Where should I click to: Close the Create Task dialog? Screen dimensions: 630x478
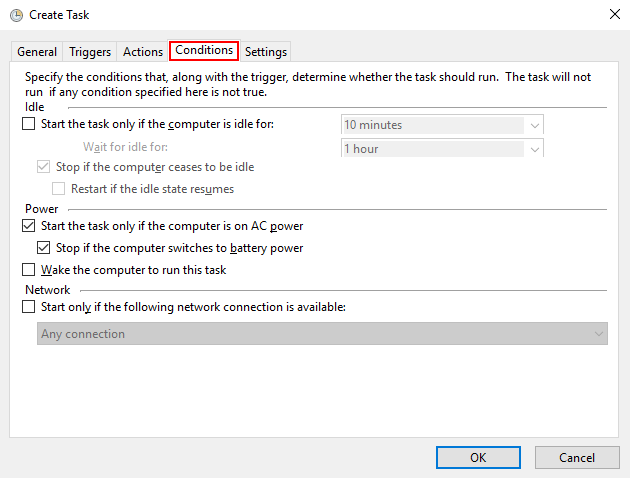pyautogui.click(x=612, y=15)
